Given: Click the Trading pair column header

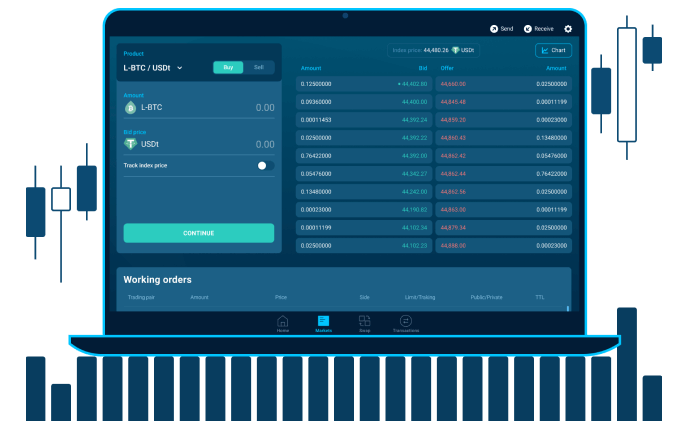Looking at the screenshot, I should click(141, 297).
